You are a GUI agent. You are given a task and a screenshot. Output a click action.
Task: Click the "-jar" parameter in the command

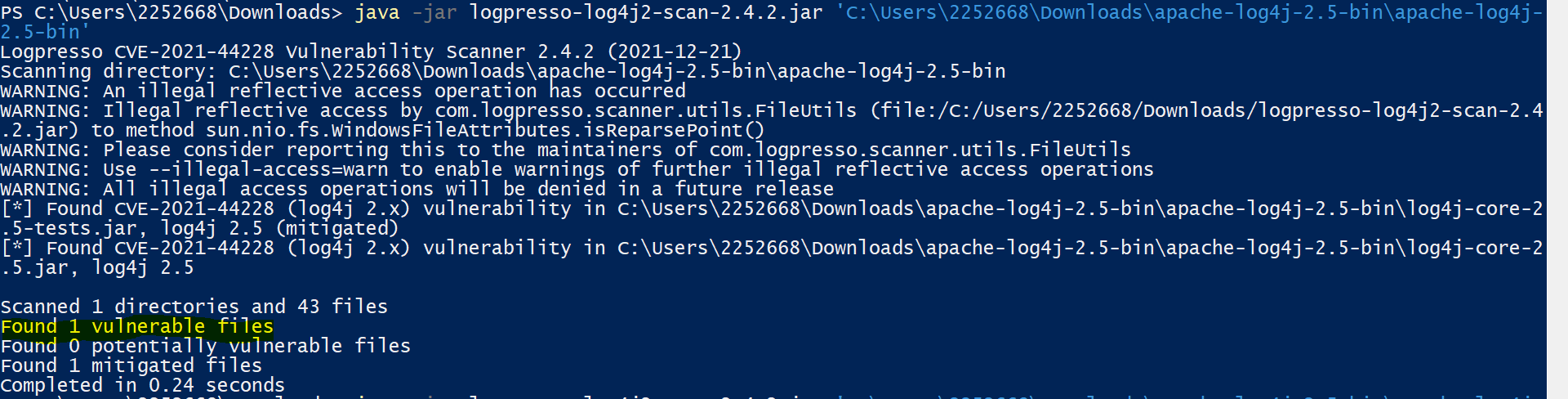tap(434, 13)
